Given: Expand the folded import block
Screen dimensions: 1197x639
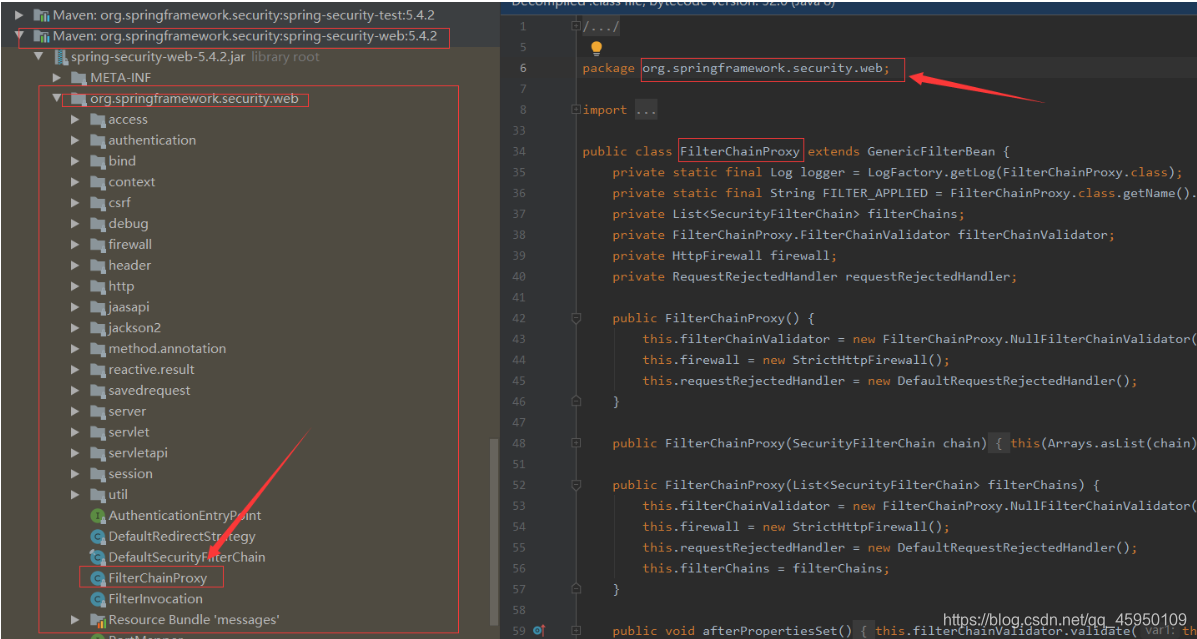Looking at the screenshot, I should 576,110.
